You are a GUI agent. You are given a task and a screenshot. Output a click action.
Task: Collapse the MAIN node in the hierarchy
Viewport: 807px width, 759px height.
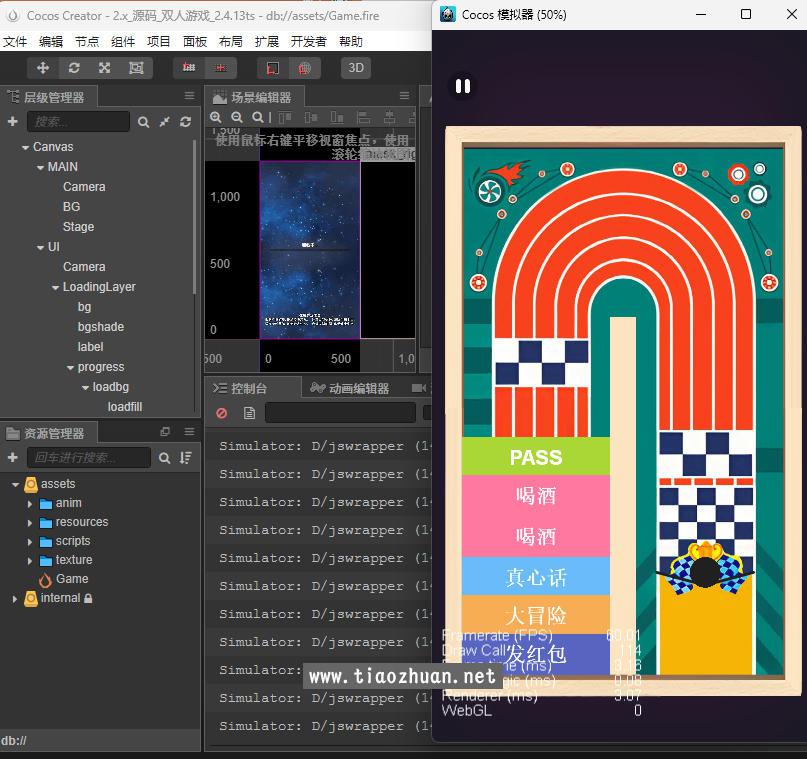[40, 167]
